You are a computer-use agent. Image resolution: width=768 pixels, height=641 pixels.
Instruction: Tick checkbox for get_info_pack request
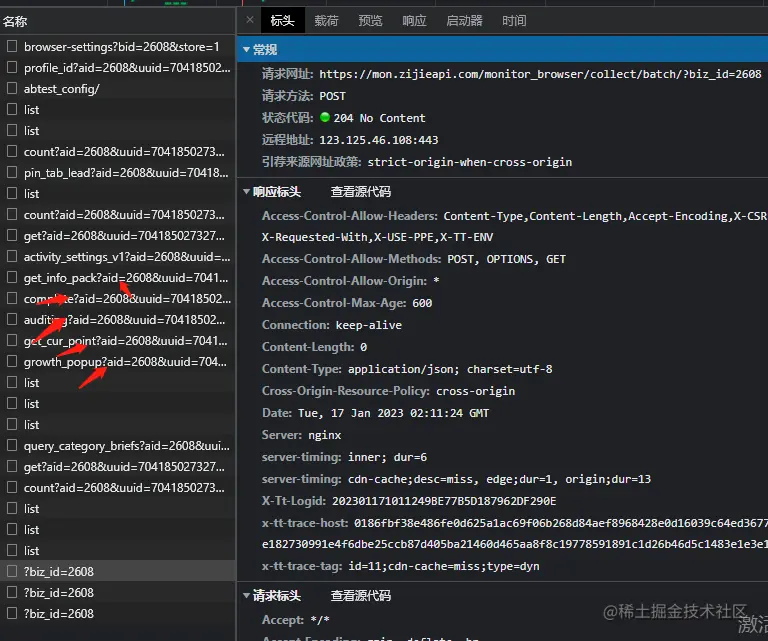click(x=12, y=277)
